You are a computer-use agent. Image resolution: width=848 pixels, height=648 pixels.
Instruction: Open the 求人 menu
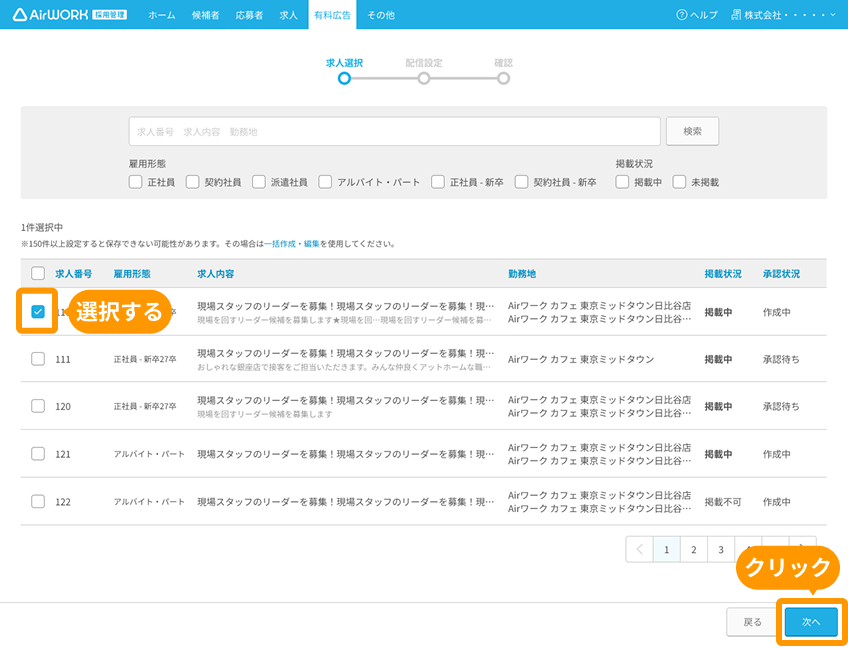point(288,15)
